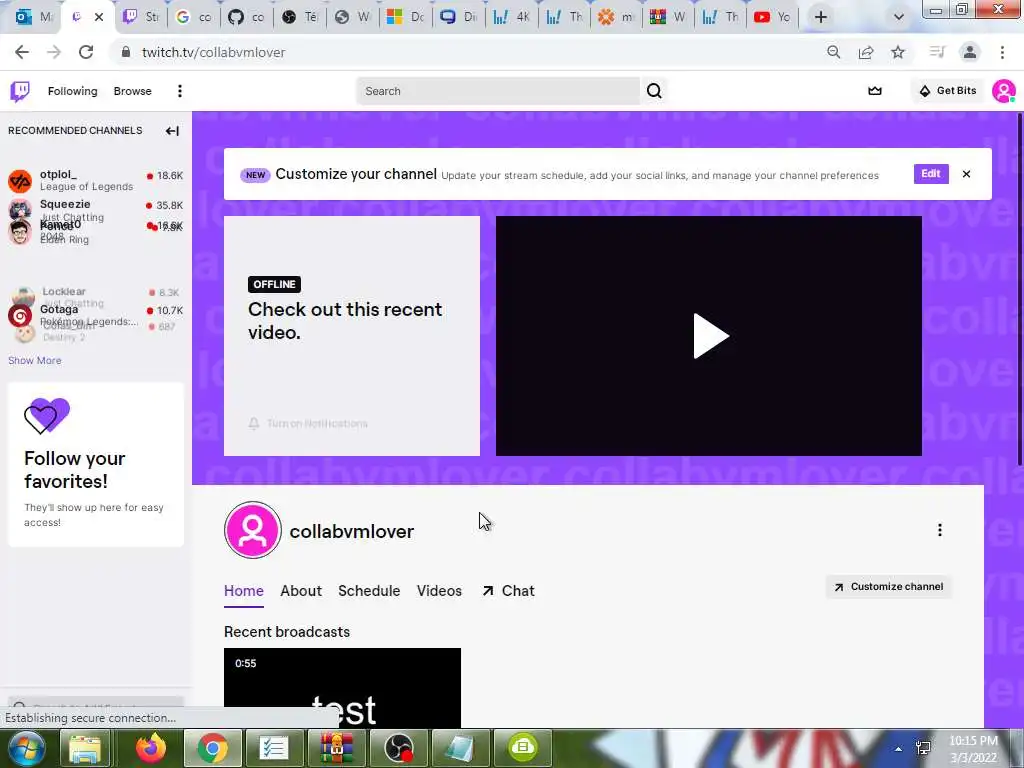Select the Home channel tab
The height and width of the screenshot is (768, 1024).
tap(244, 591)
